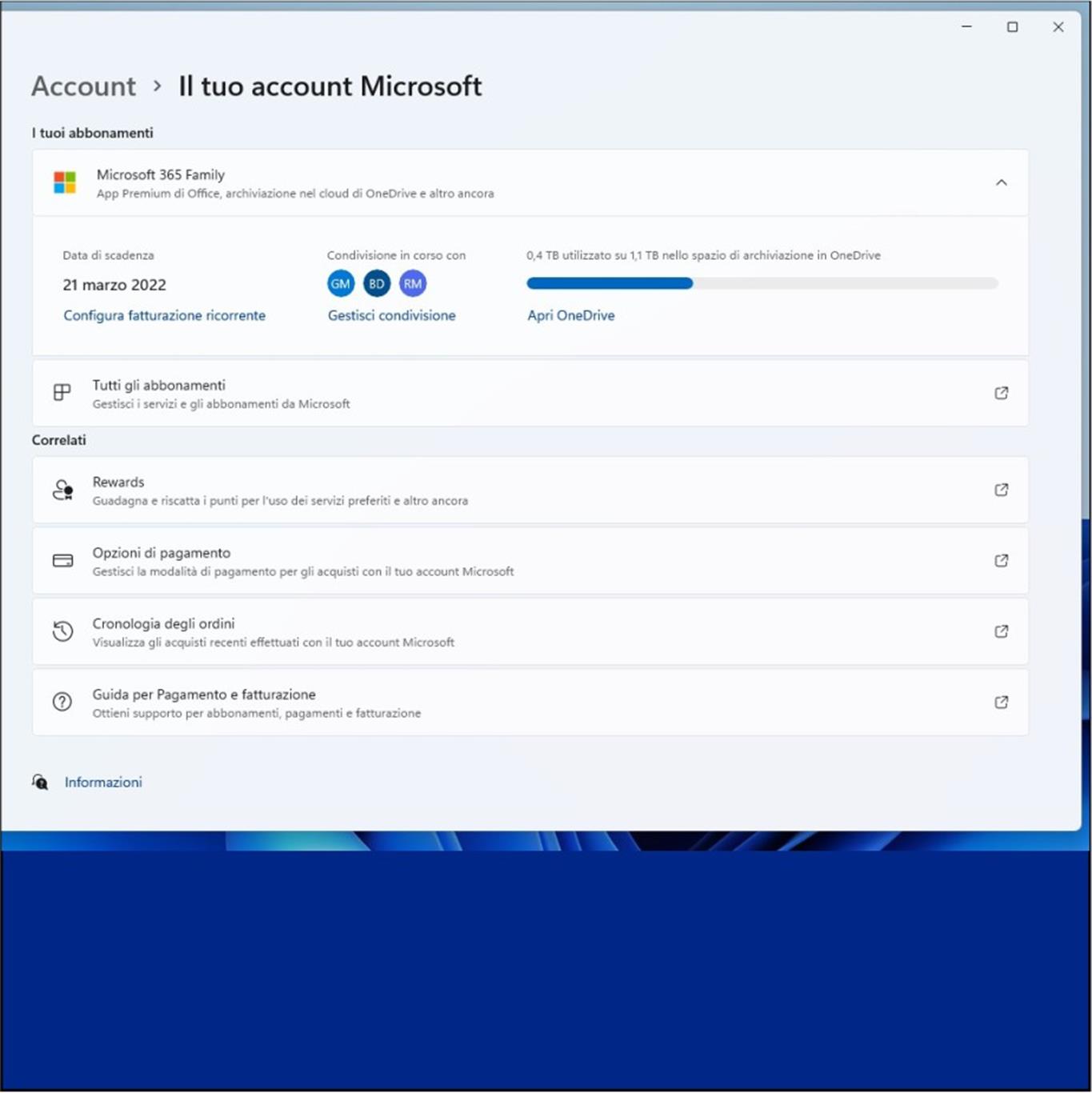
Task: Click the OneDrive storage usage bar
Action: [762, 283]
